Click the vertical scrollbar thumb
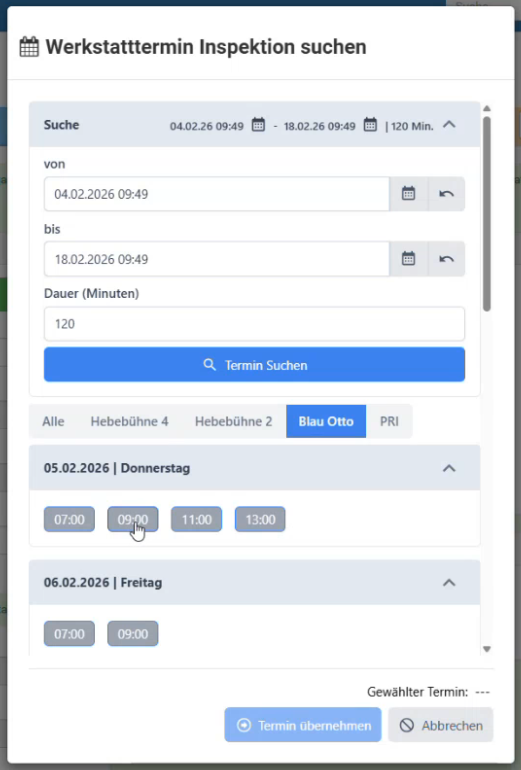 pyautogui.click(x=487, y=214)
